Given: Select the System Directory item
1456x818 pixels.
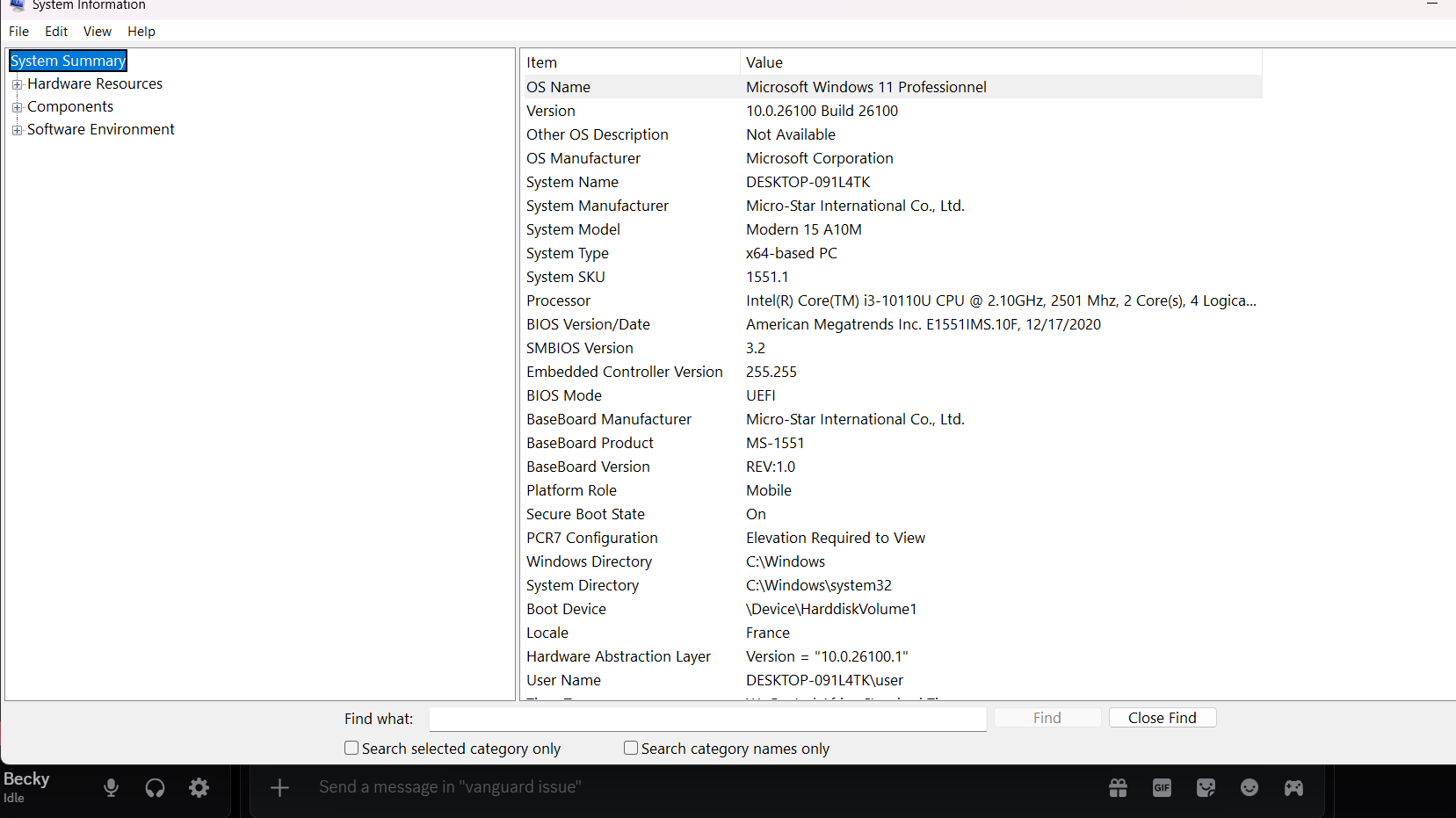Looking at the screenshot, I should (x=583, y=585).
